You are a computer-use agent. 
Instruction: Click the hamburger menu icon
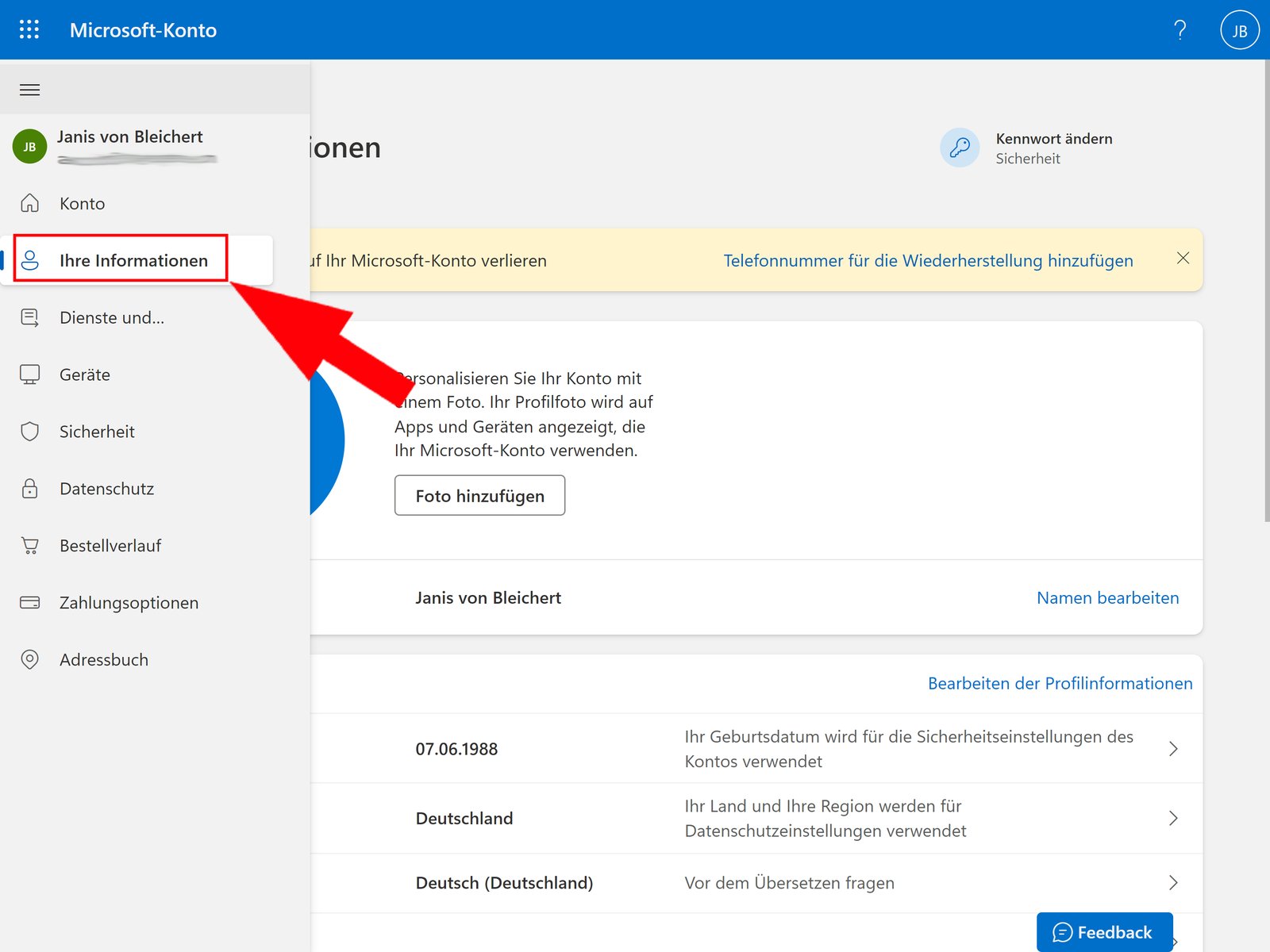[x=29, y=89]
